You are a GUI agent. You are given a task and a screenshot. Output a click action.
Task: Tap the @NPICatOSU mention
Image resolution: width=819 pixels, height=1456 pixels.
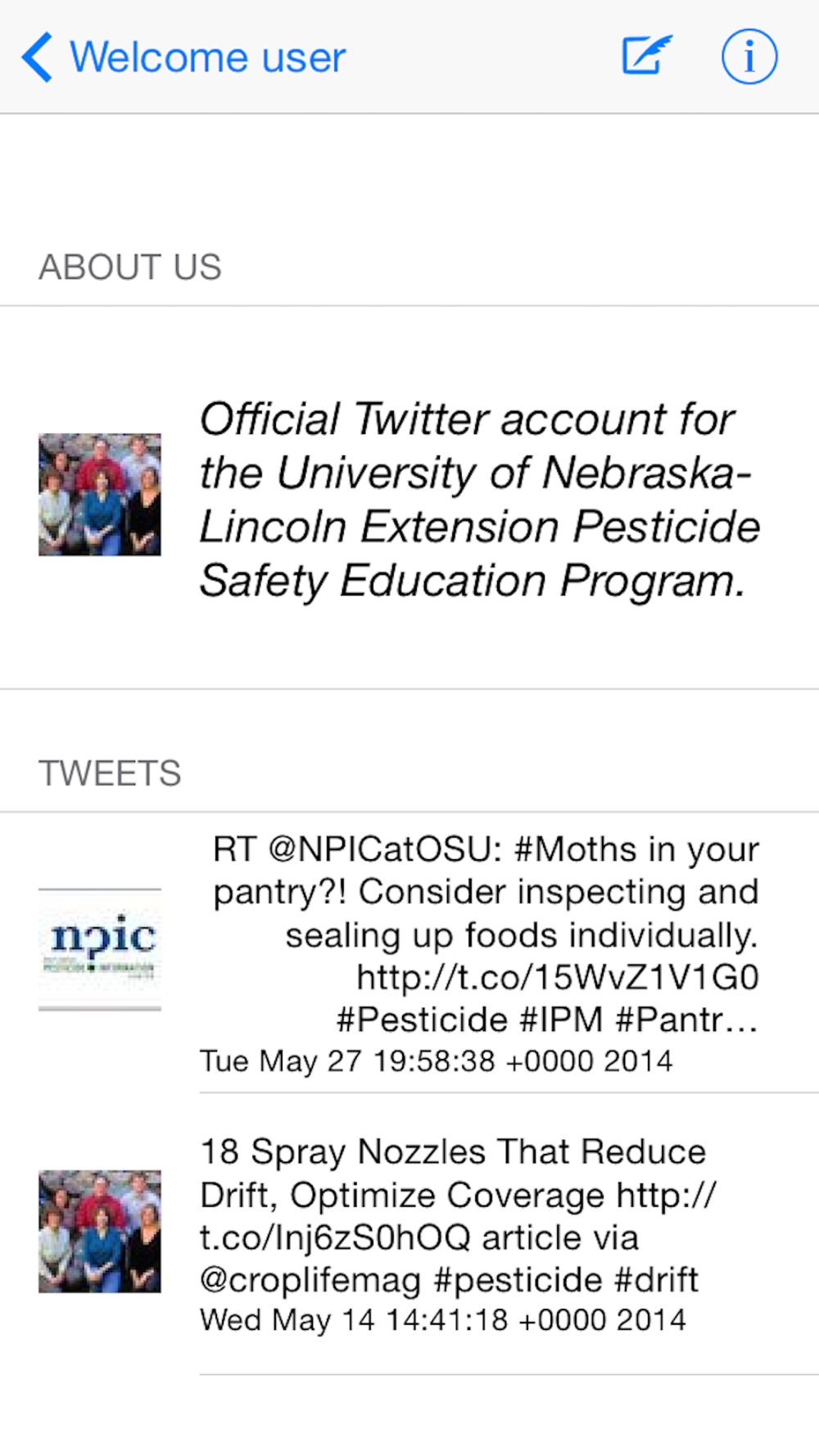[x=385, y=849]
